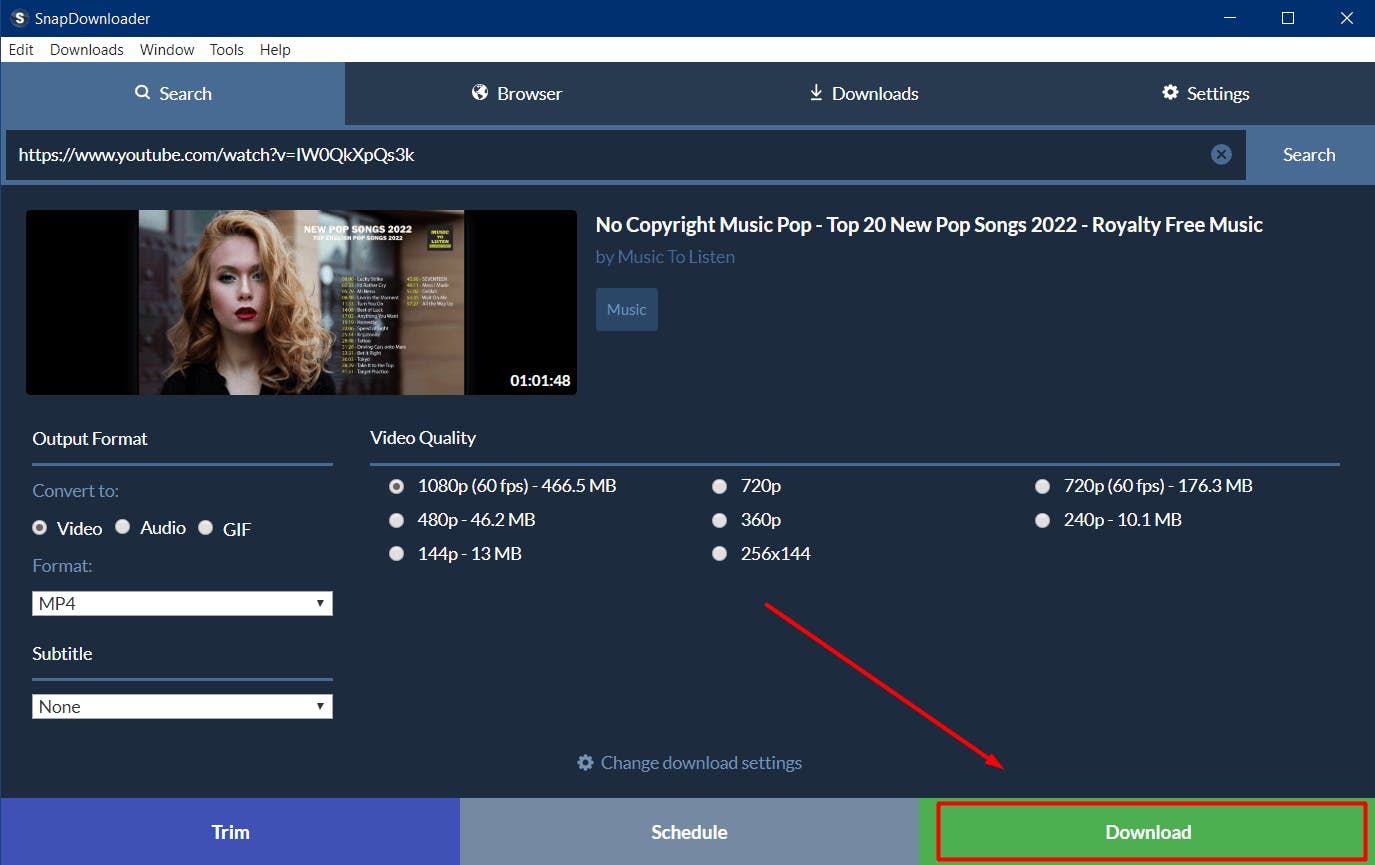Click the Music tag button
1375x865 pixels.
click(x=627, y=309)
